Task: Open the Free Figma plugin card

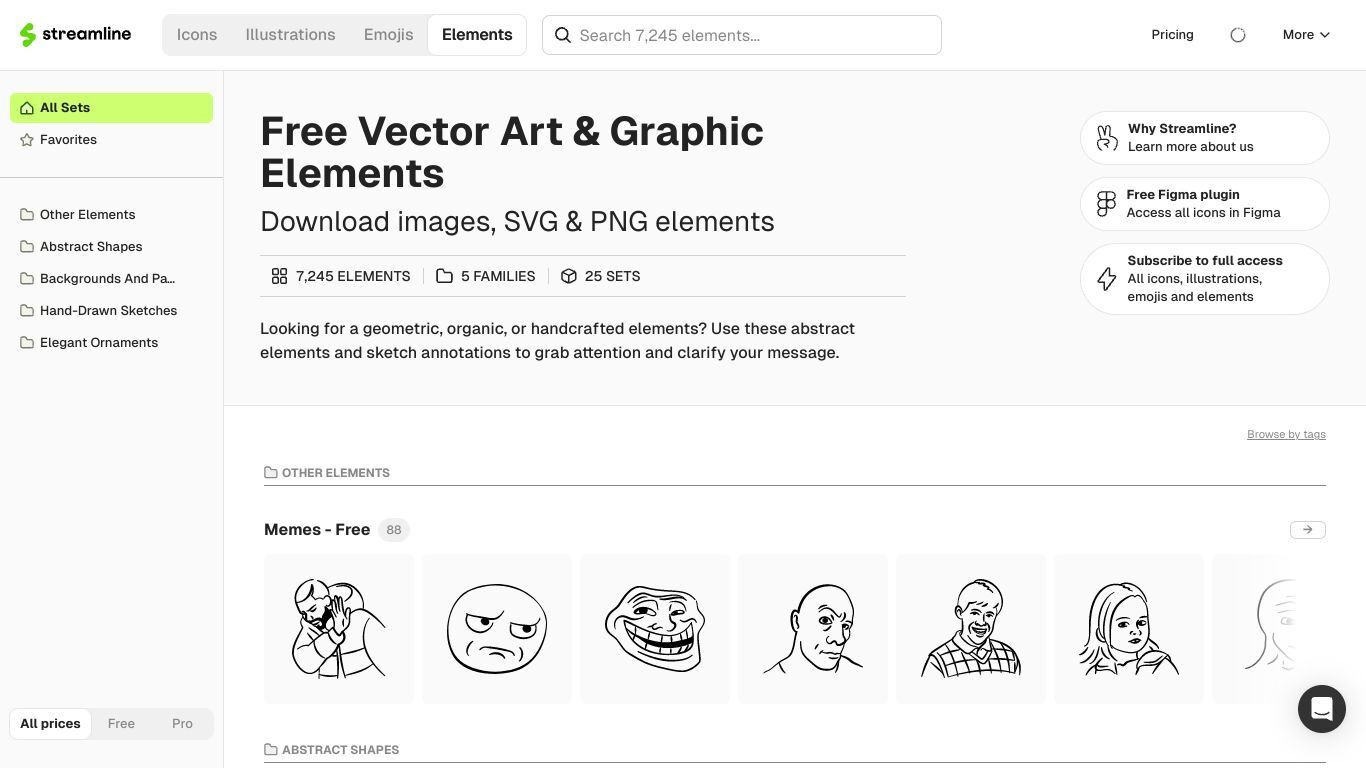Action: [1204, 204]
